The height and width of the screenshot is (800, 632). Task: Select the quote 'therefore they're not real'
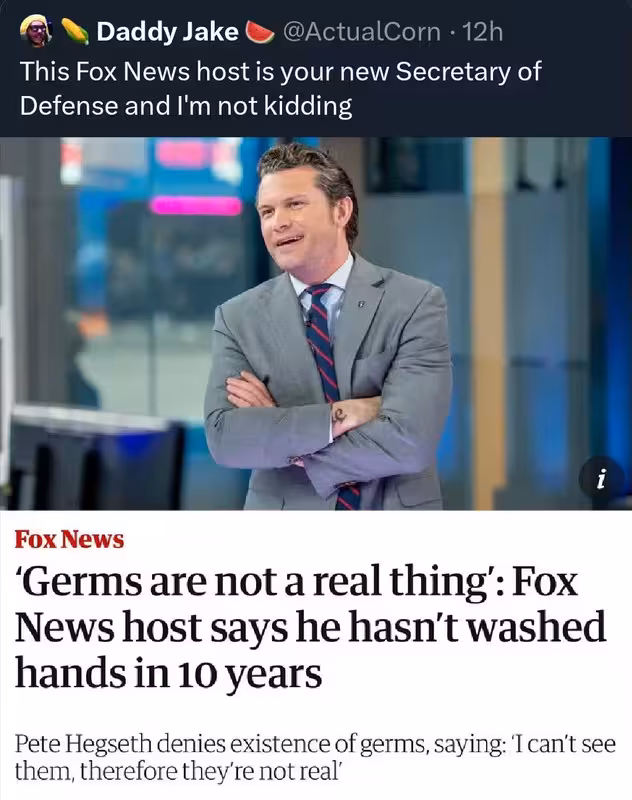click(x=210, y=771)
